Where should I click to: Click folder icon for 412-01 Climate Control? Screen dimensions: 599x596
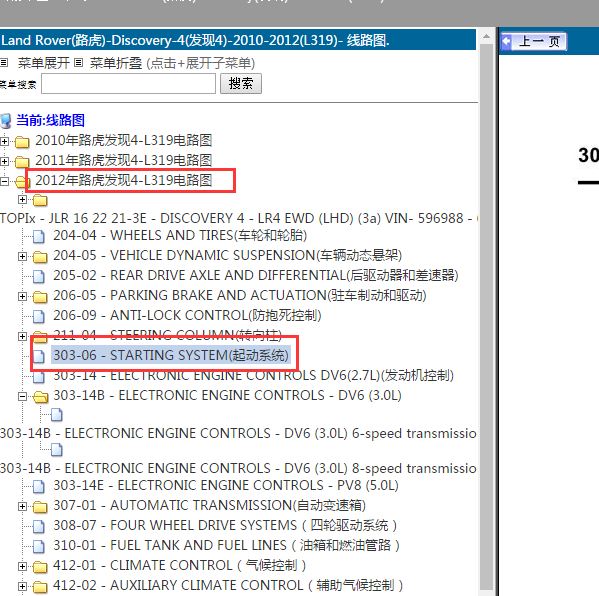pos(40,567)
